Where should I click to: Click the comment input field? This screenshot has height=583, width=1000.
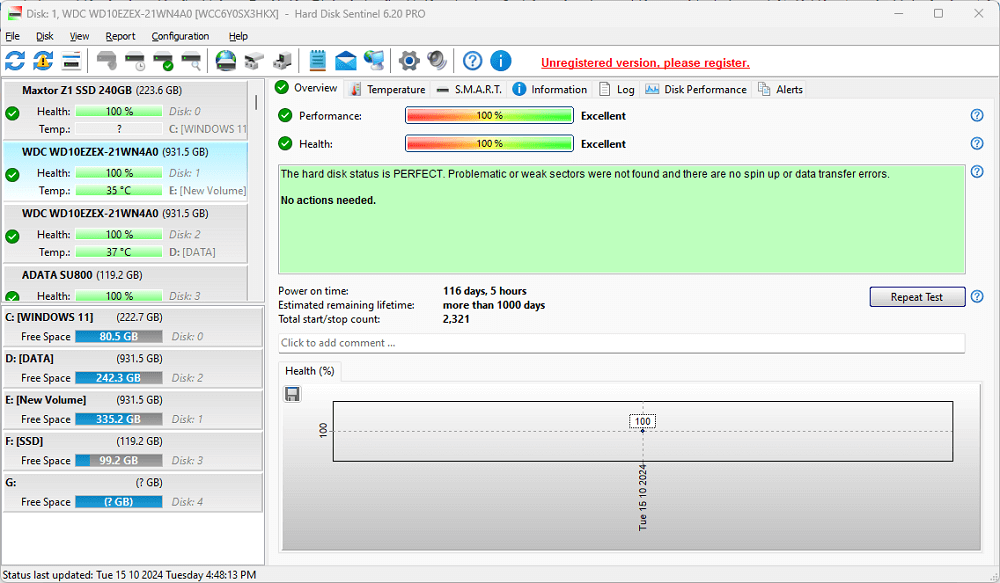pyautogui.click(x=621, y=343)
